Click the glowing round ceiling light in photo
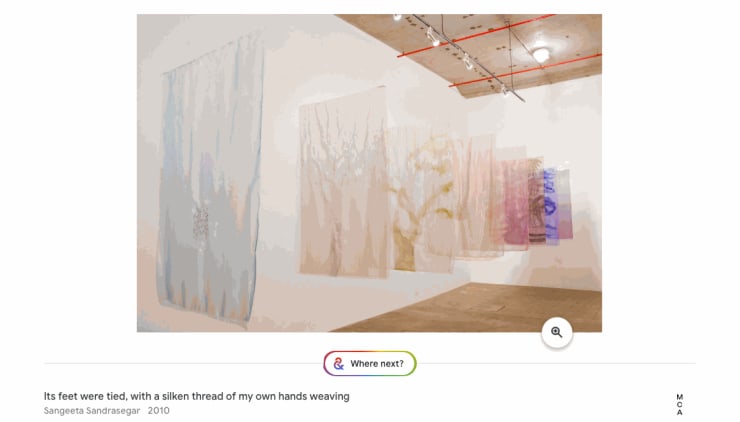 [x=541, y=55]
